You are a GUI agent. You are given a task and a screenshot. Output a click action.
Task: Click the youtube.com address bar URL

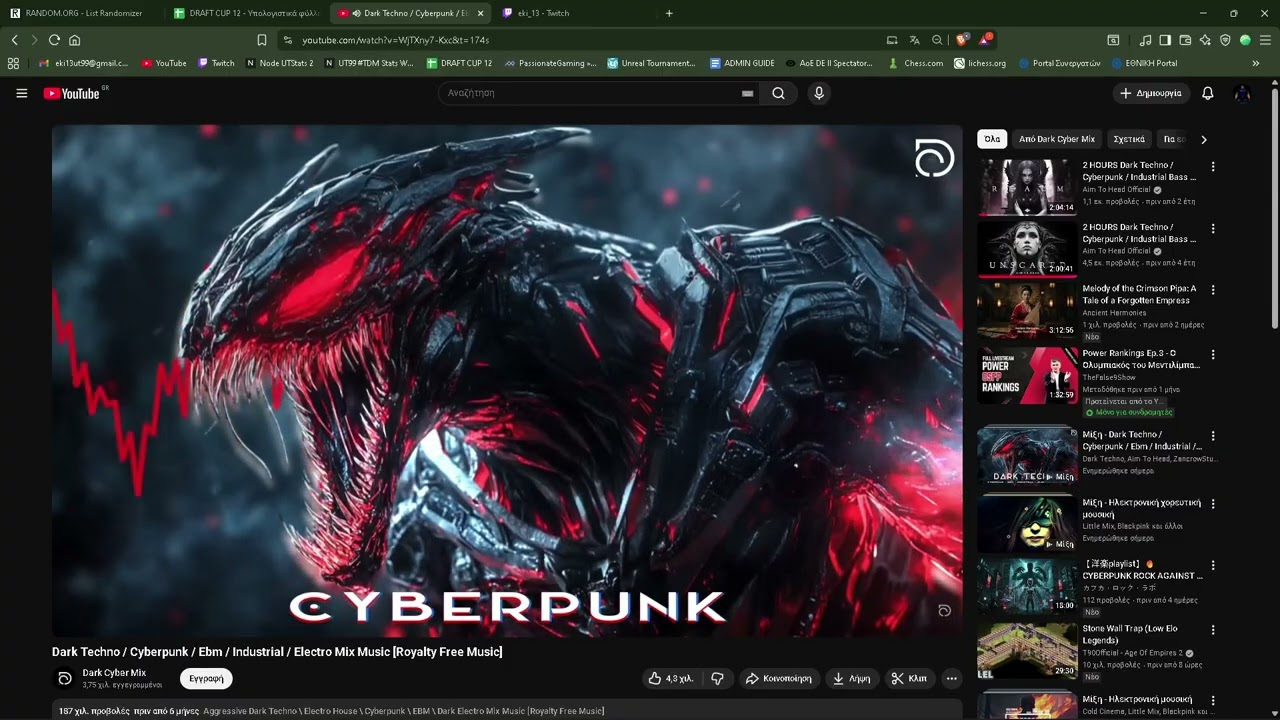(396, 40)
